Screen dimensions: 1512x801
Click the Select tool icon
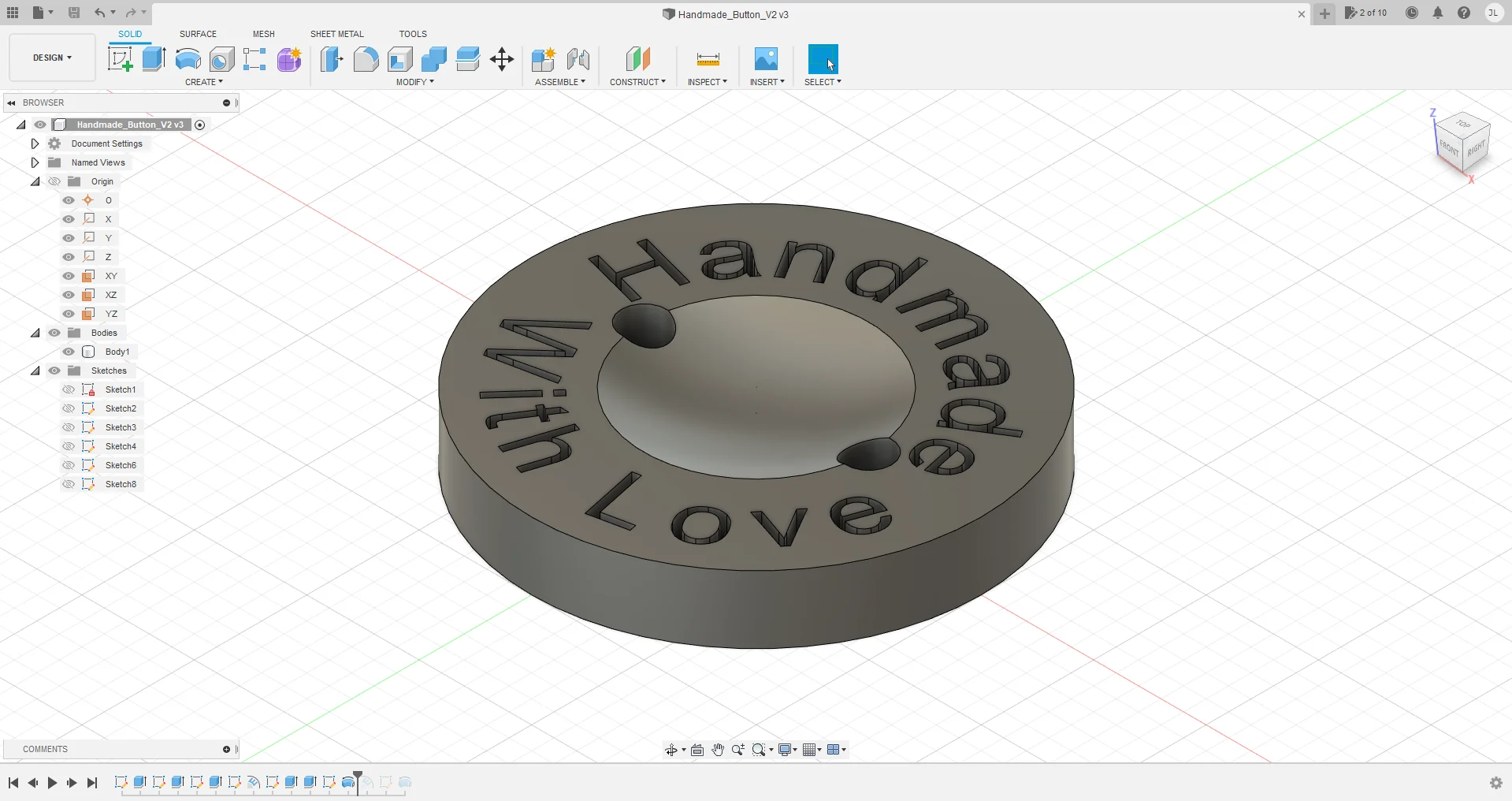coord(823,59)
